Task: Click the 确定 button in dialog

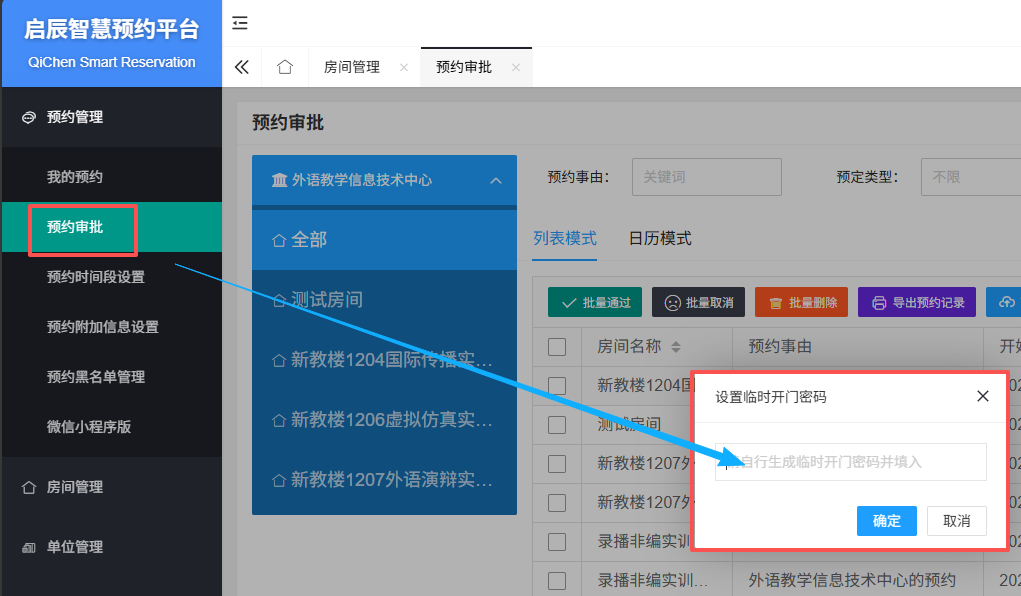Action: pyautogui.click(x=886, y=521)
